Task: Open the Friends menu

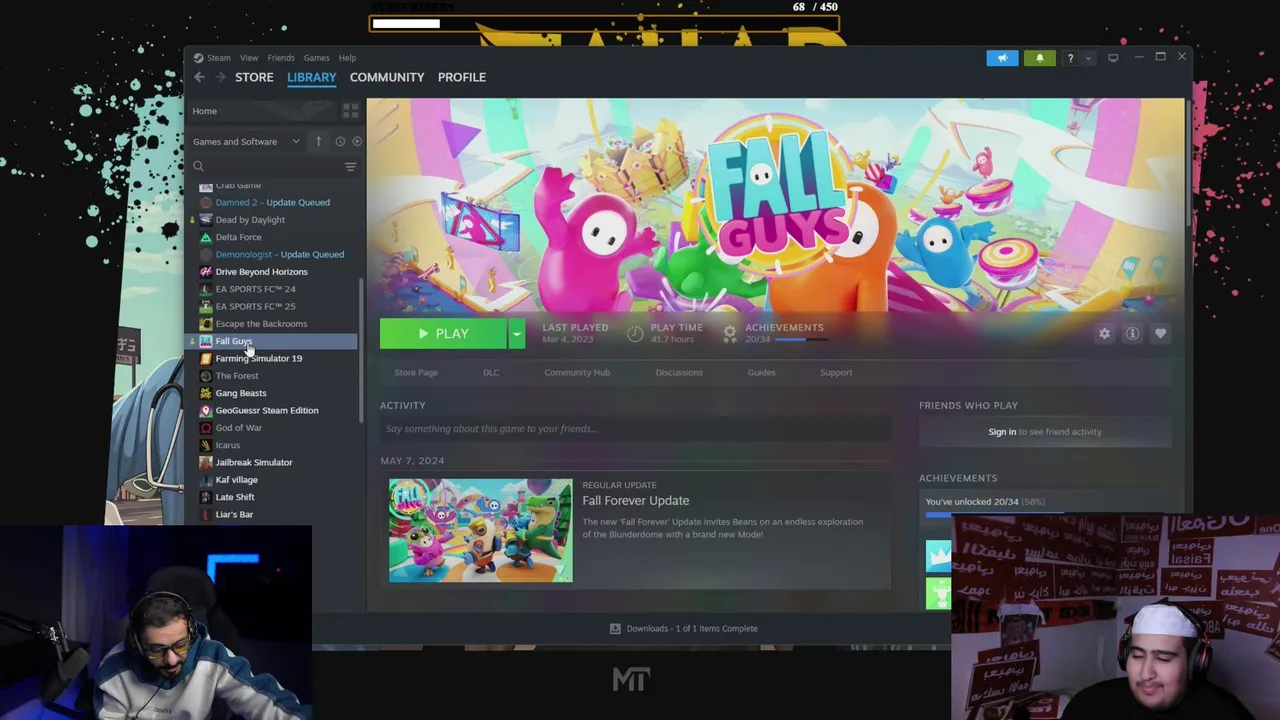Action: 281,58
